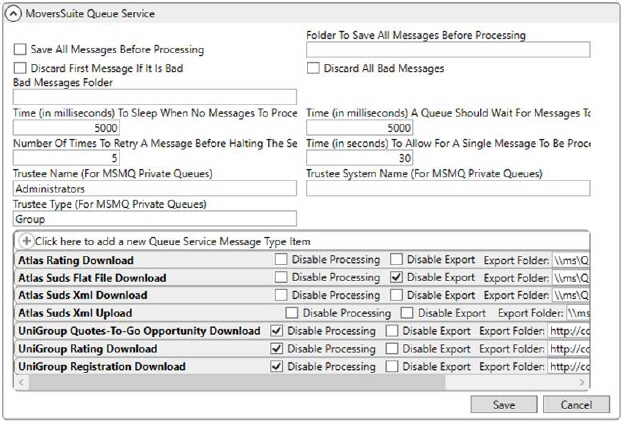Uncheck Disable Processing for UniGroup Rating Download
Image resolution: width=624 pixels, height=421 pixels.
277,349
